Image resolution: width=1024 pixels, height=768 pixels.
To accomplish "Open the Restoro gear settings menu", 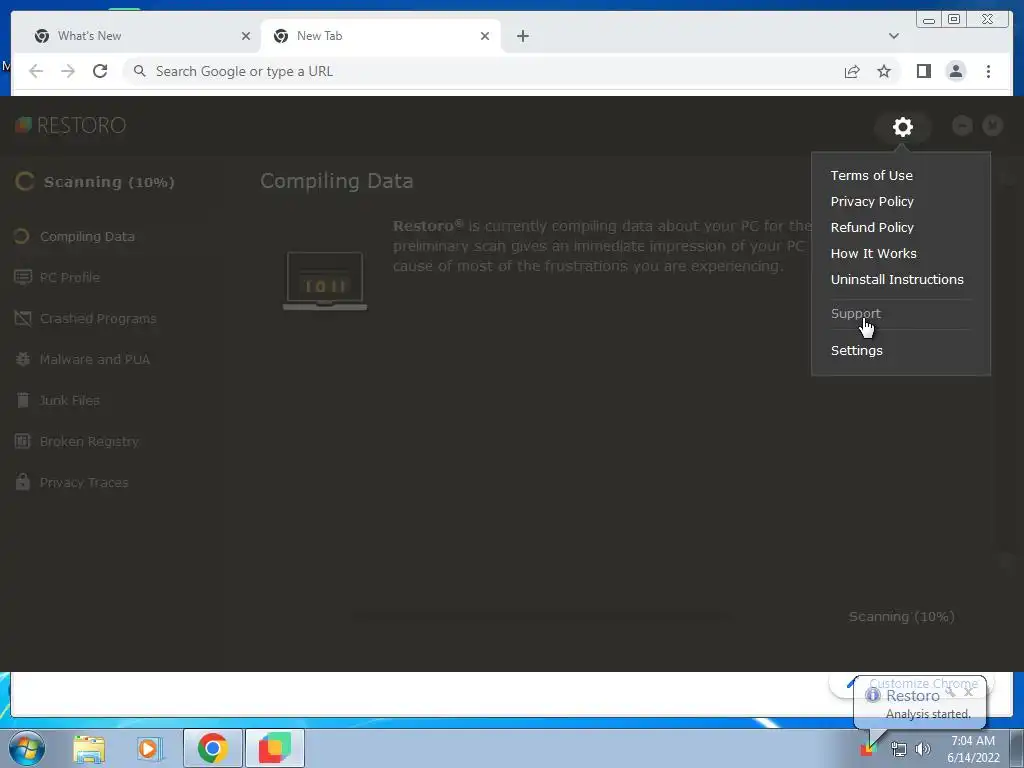I will [x=903, y=127].
